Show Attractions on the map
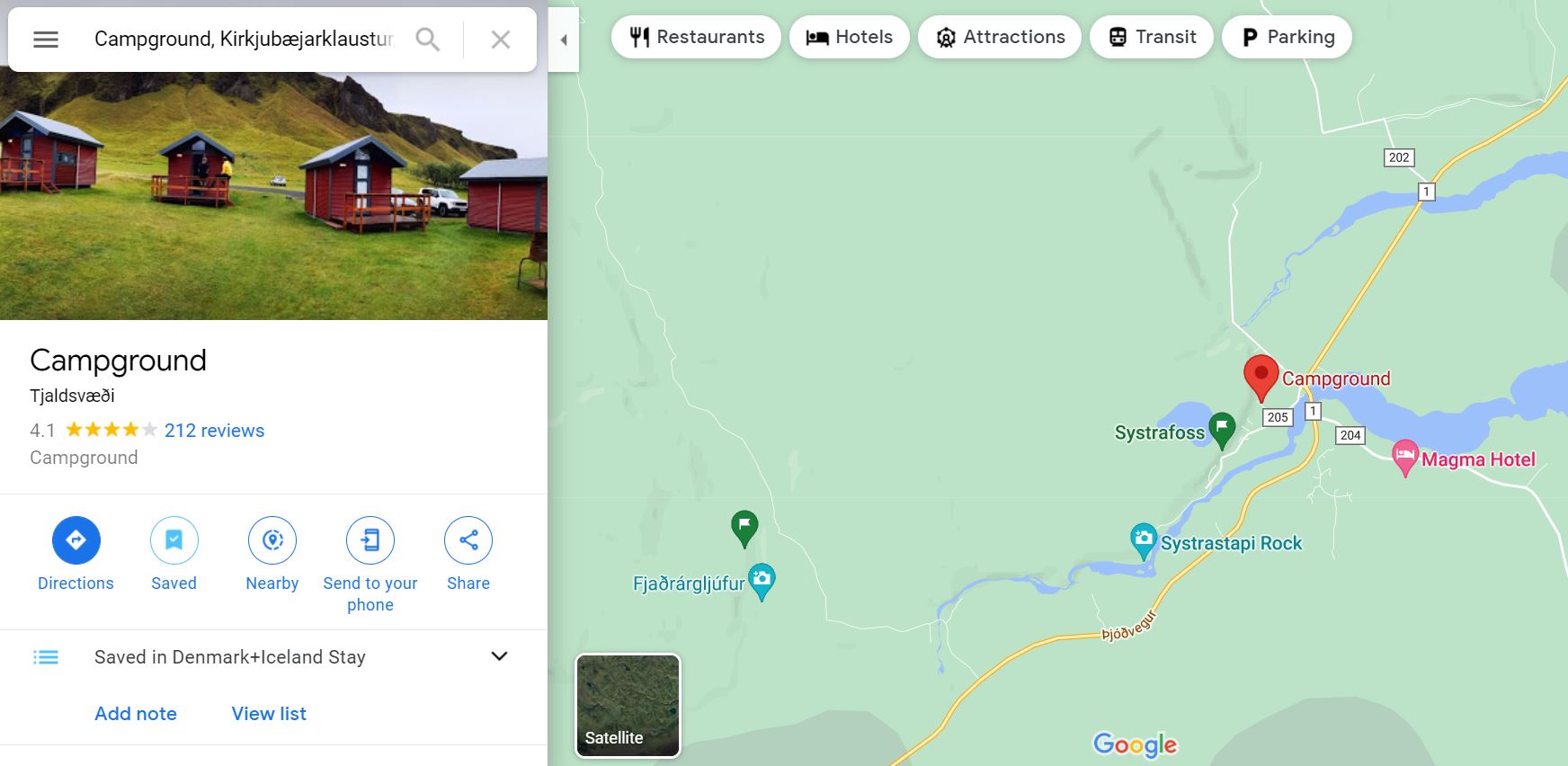 click(x=999, y=37)
